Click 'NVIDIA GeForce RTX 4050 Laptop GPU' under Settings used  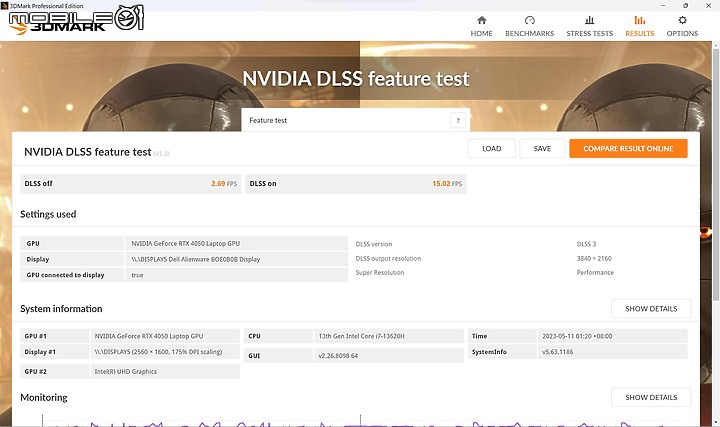tap(186, 243)
